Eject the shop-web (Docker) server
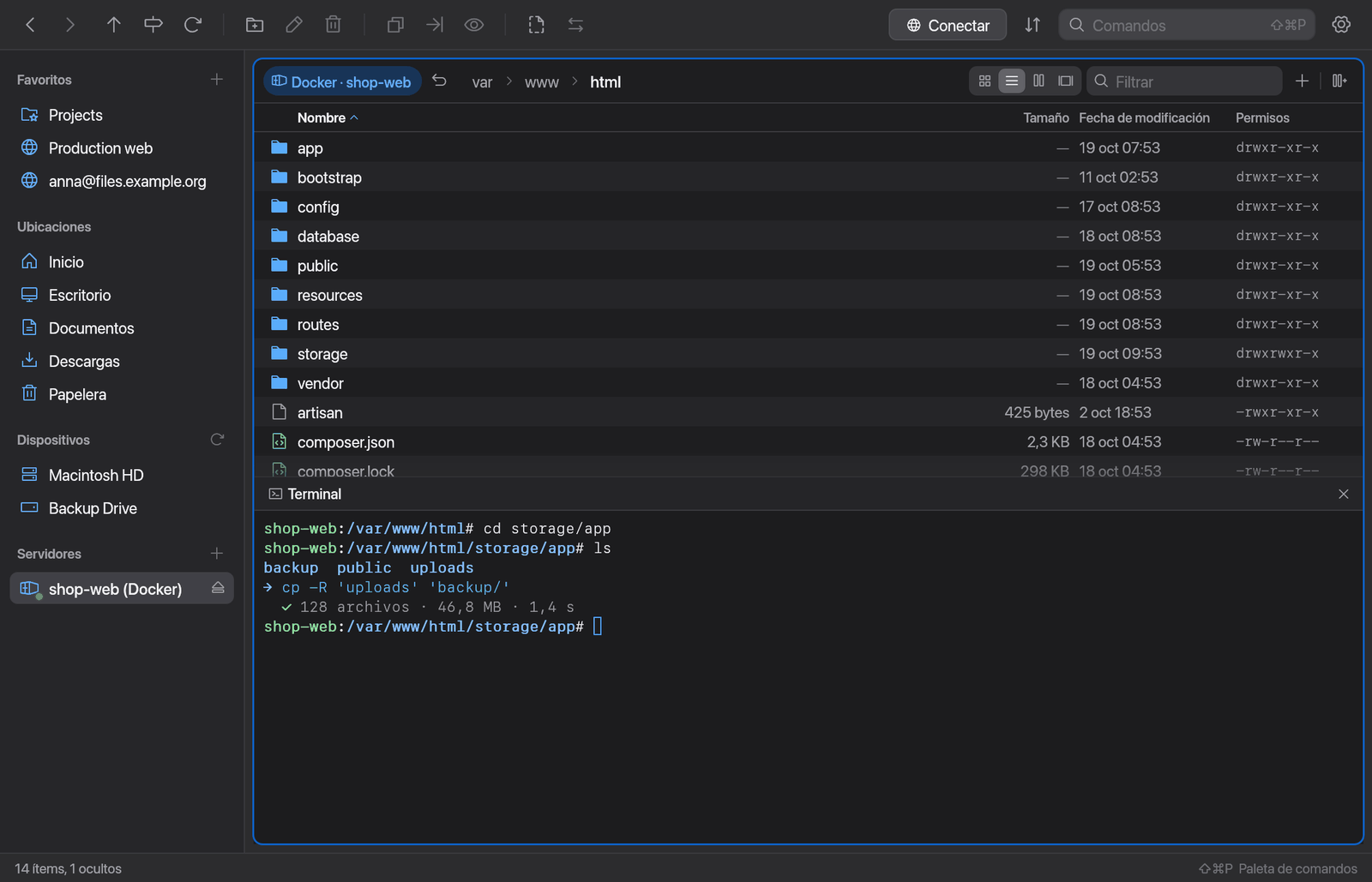The height and width of the screenshot is (882, 1372). point(218,588)
